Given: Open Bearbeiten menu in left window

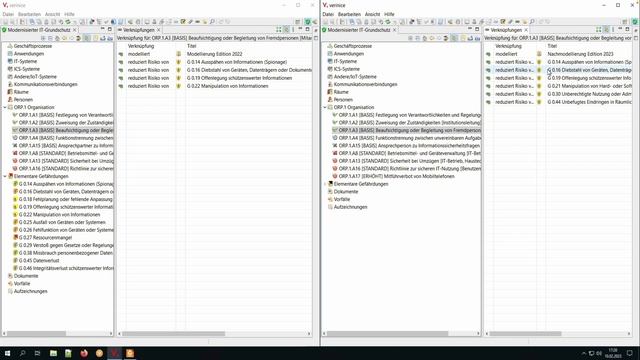Looking at the screenshot, I should pos(29,14).
